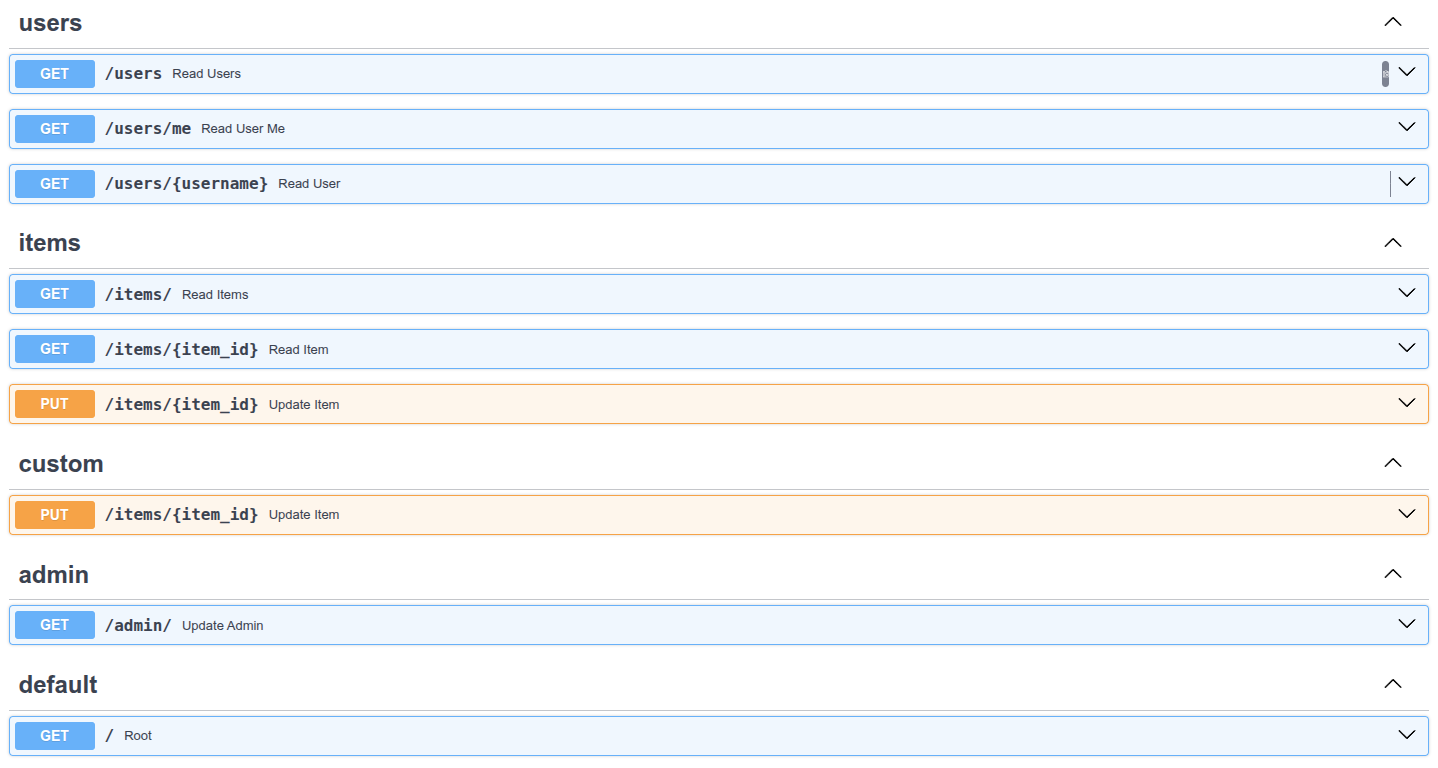Collapse the default section using its chevron
This screenshot has height=768, width=1438.
(x=1392, y=684)
